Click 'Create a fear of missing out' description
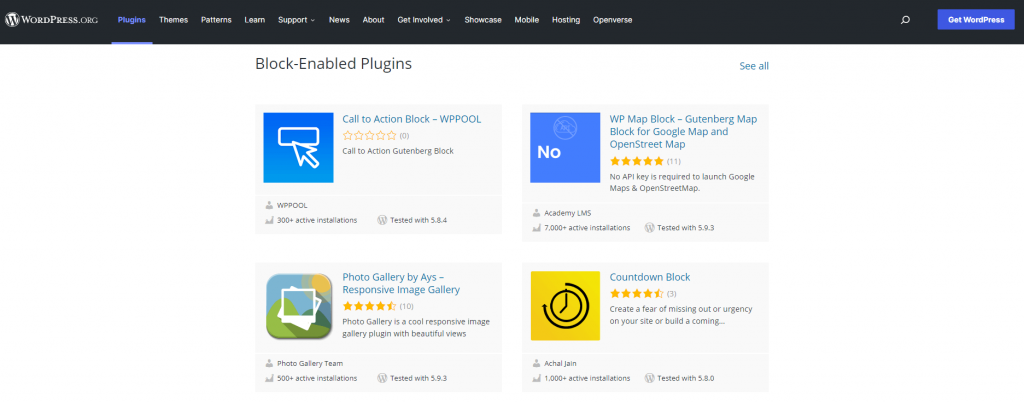The height and width of the screenshot is (402, 1024). [681, 315]
